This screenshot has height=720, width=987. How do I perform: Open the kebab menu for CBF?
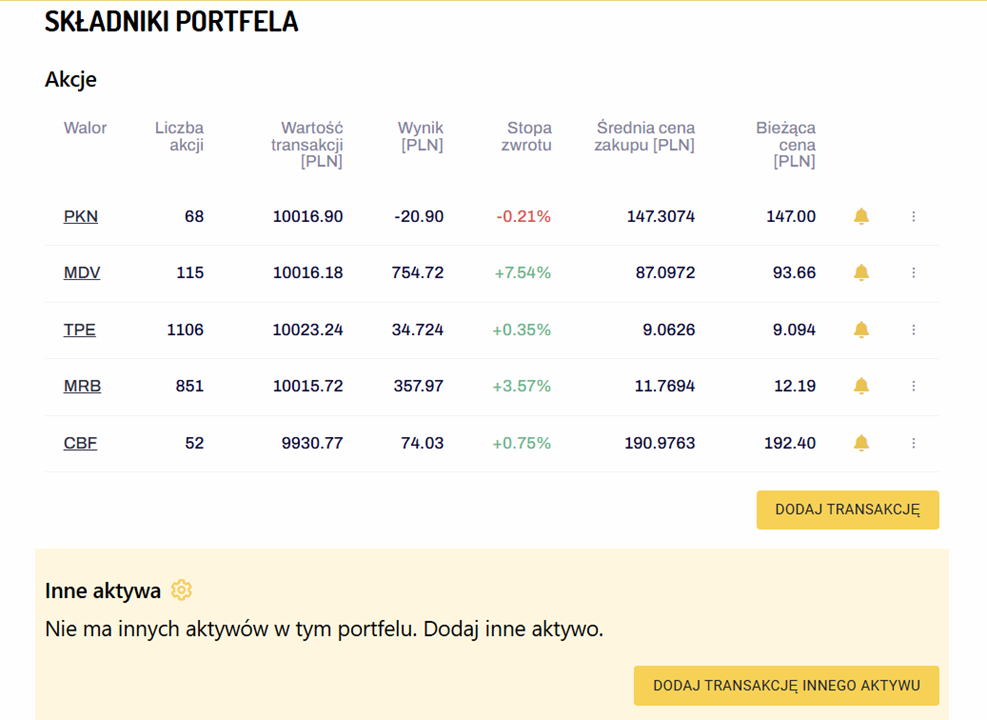coord(913,443)
